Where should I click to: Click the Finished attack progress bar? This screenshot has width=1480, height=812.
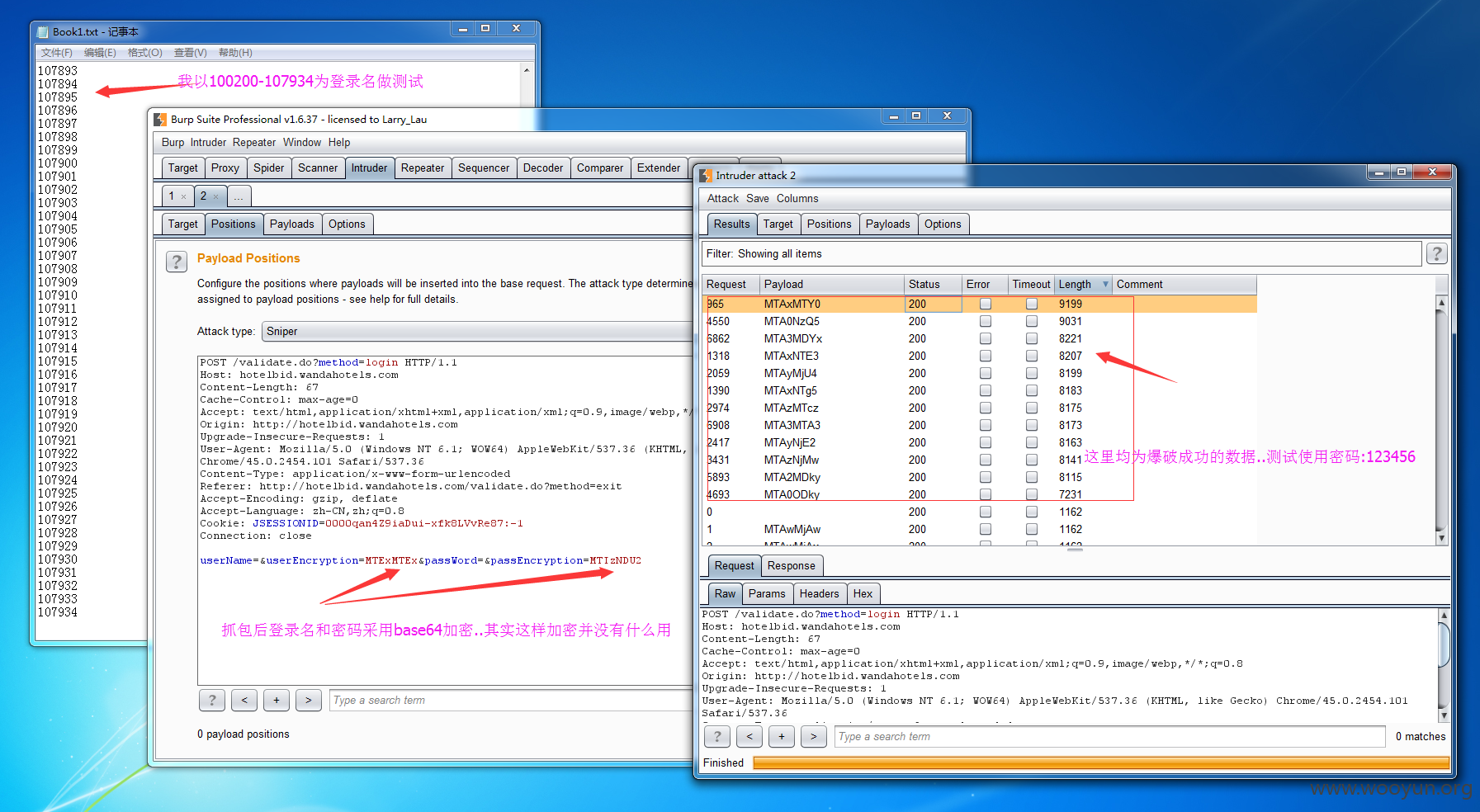tap(1101, 762)
